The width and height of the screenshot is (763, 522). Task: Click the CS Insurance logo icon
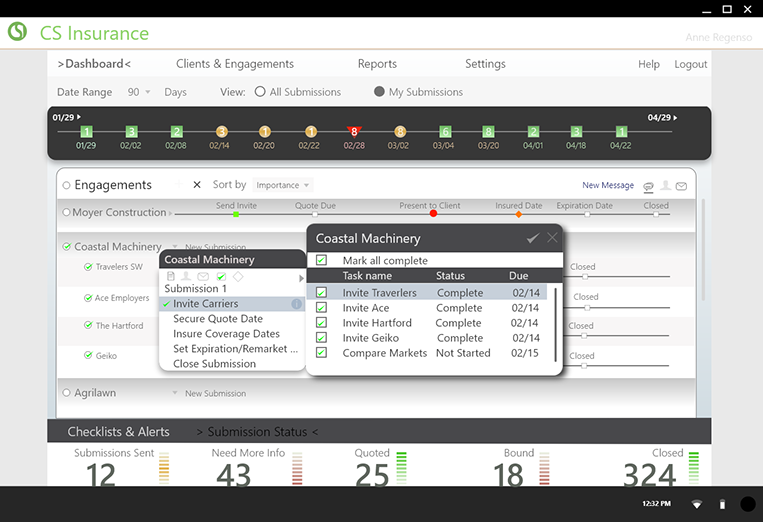tap(17, 32)
